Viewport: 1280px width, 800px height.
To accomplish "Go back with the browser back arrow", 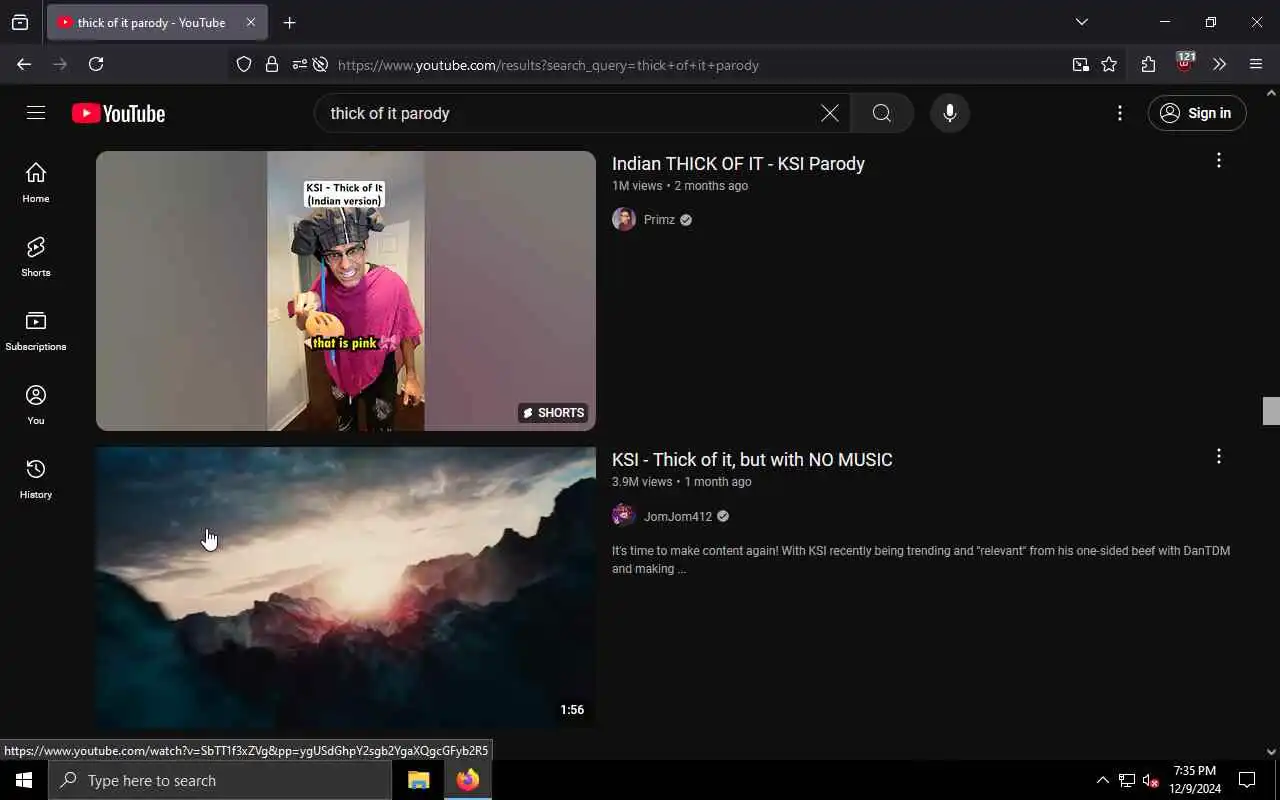I will (x=24, y=64).
